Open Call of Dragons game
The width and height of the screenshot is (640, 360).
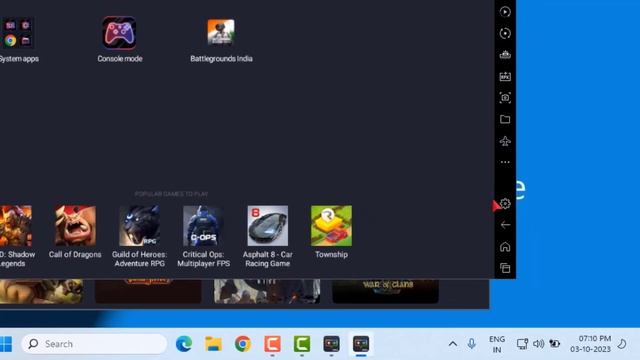coord(76,226)
